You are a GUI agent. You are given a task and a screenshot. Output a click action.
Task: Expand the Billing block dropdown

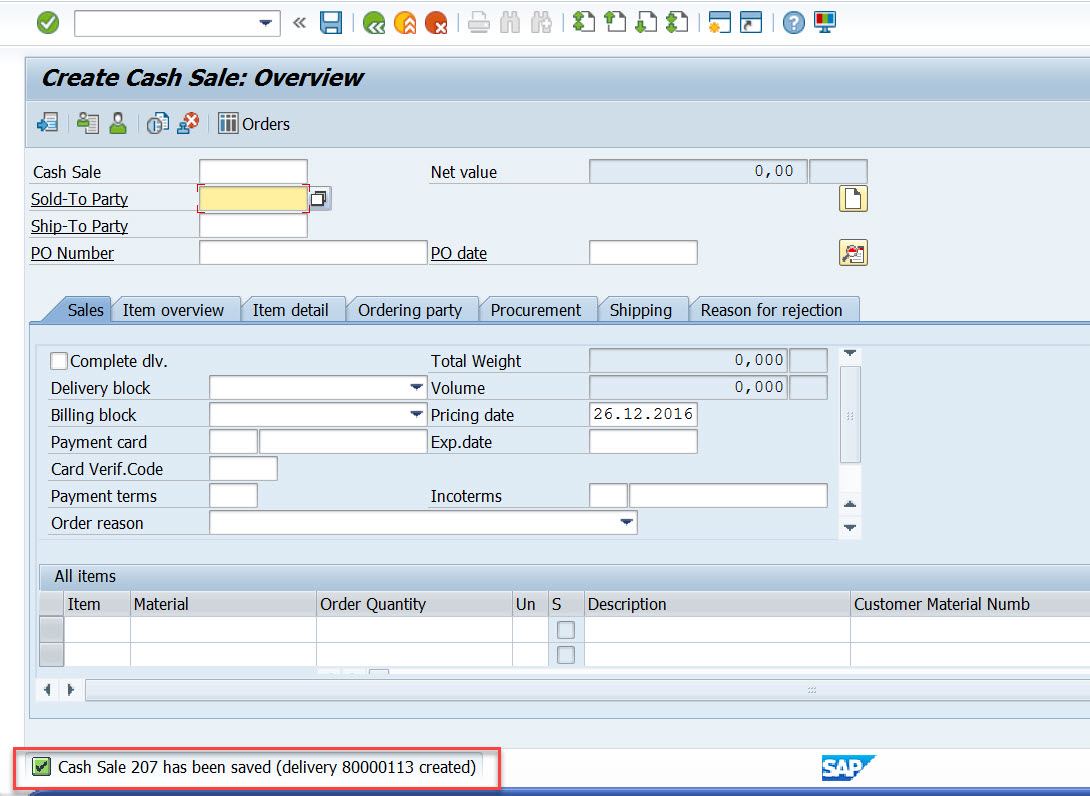pos(417,414)
